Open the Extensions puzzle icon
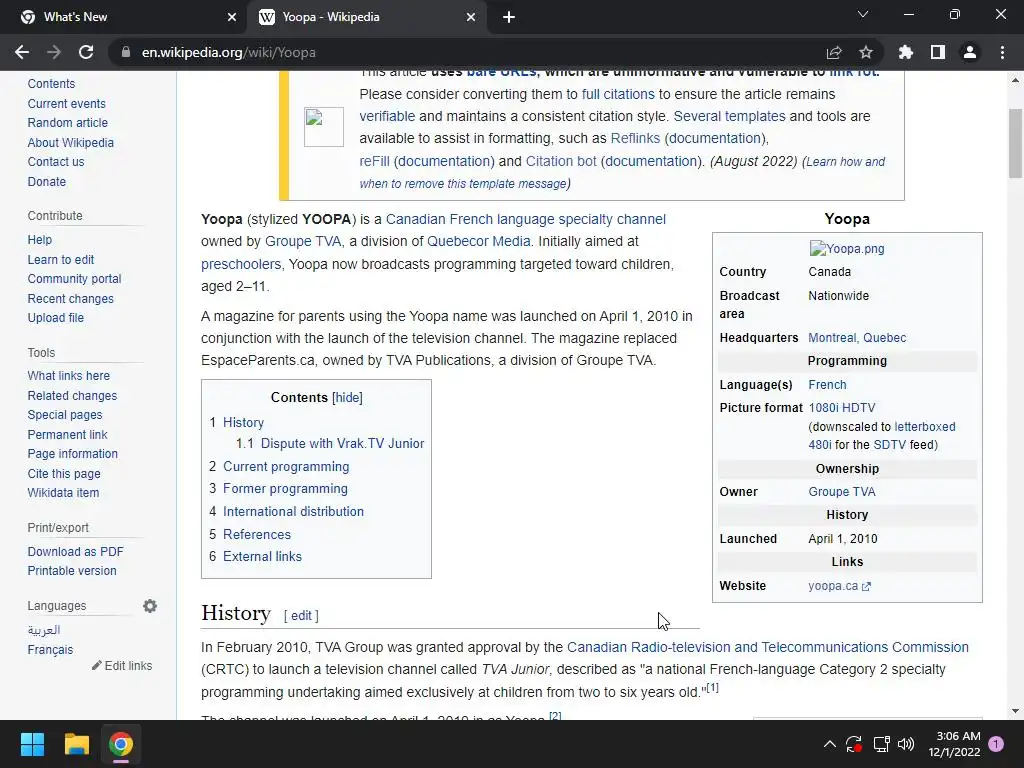Screen dimensions: 1024x768 tap(906, 52)
